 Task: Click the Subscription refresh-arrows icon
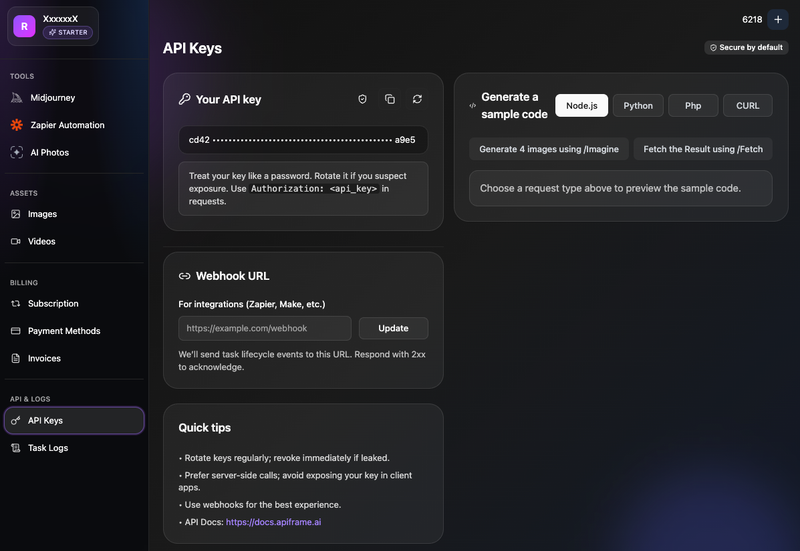[x=16, y=304]
